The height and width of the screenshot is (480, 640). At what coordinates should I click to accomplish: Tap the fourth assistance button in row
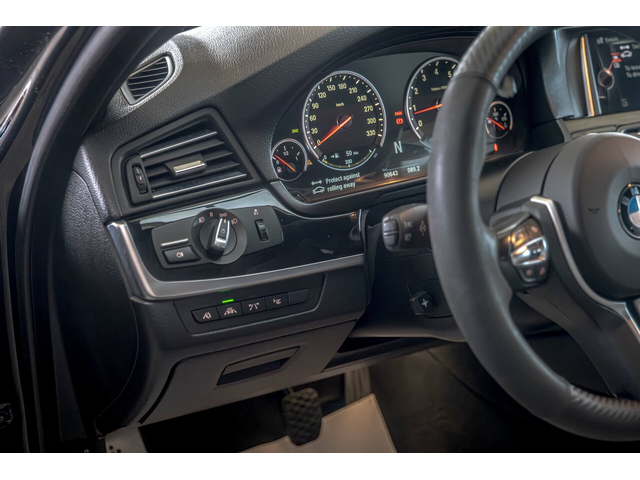[x=278, y=302]
